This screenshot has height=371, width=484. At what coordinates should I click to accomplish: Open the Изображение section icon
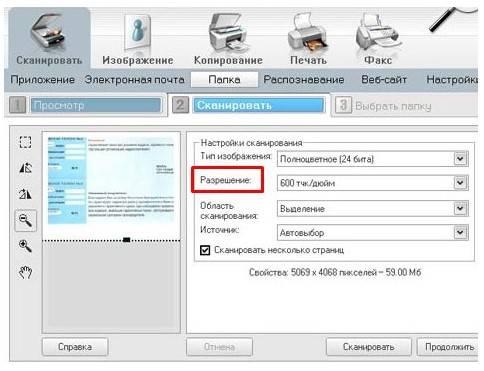[138, 32]
